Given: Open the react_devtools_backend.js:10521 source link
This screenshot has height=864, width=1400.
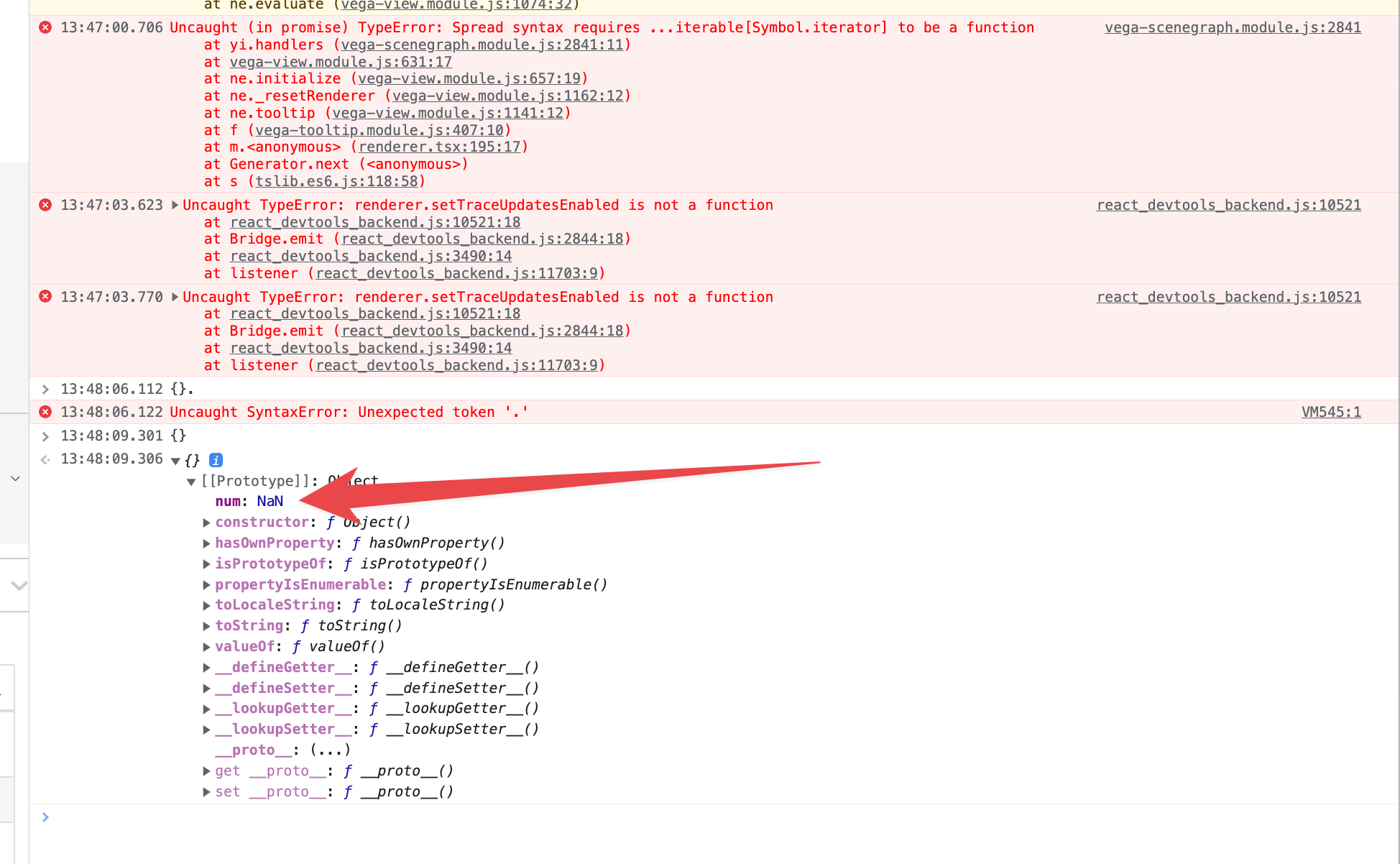Looking at the screenshot, I should coord(1228,205).
